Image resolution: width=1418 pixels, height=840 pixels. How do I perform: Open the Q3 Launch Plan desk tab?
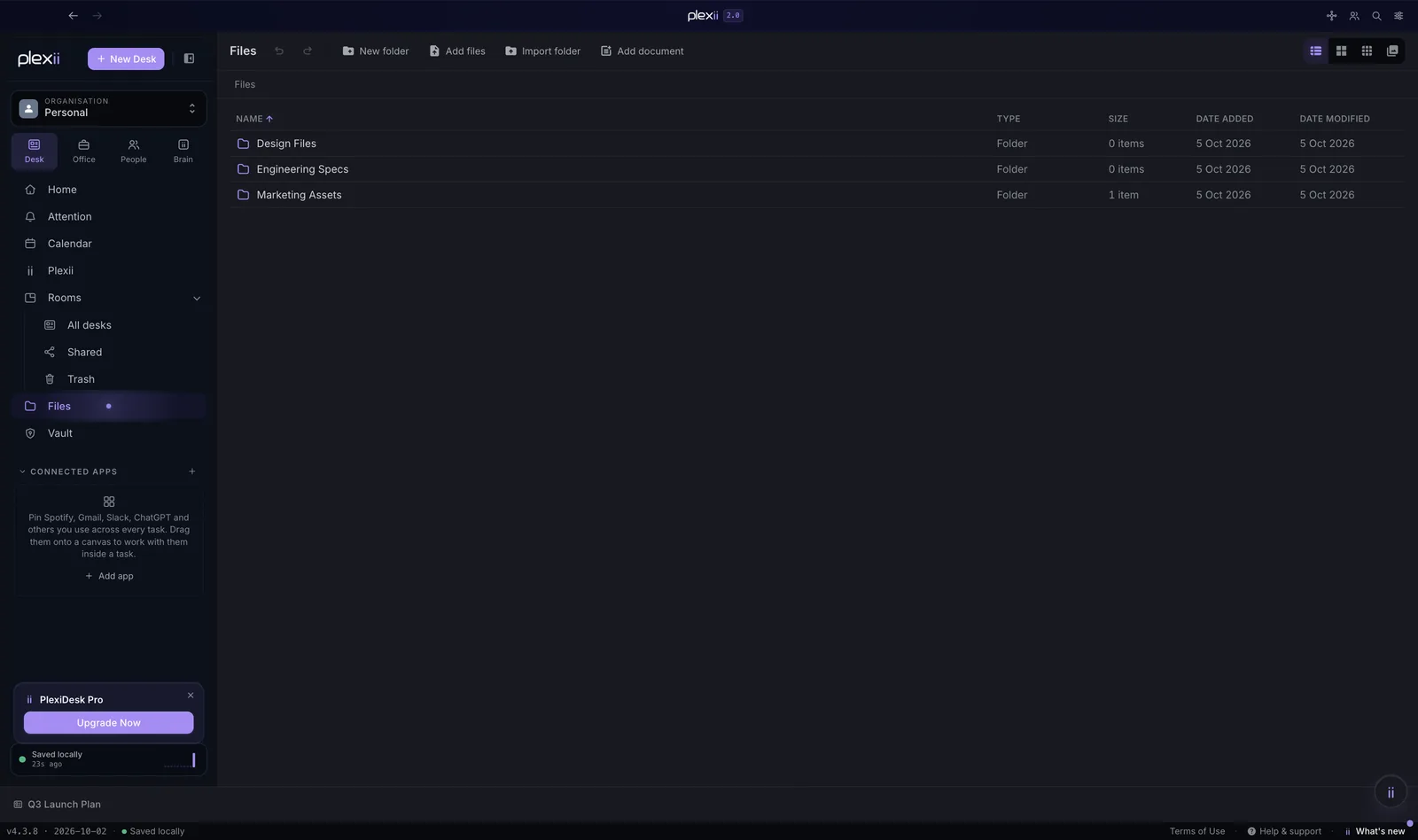coord(57,805)
